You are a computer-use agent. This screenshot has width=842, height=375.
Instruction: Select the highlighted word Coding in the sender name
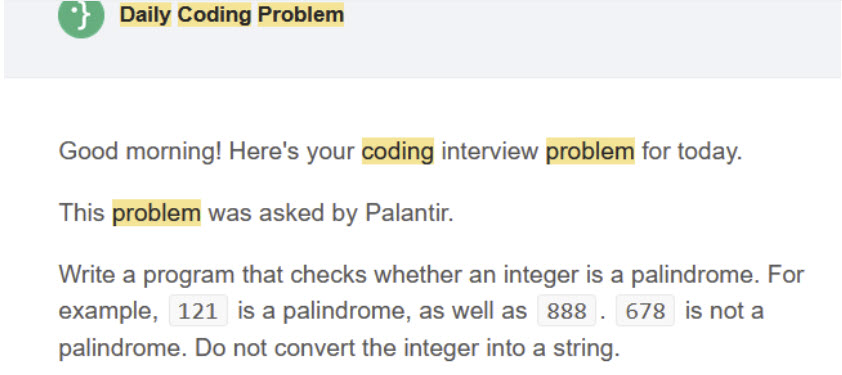pos(214,15)
